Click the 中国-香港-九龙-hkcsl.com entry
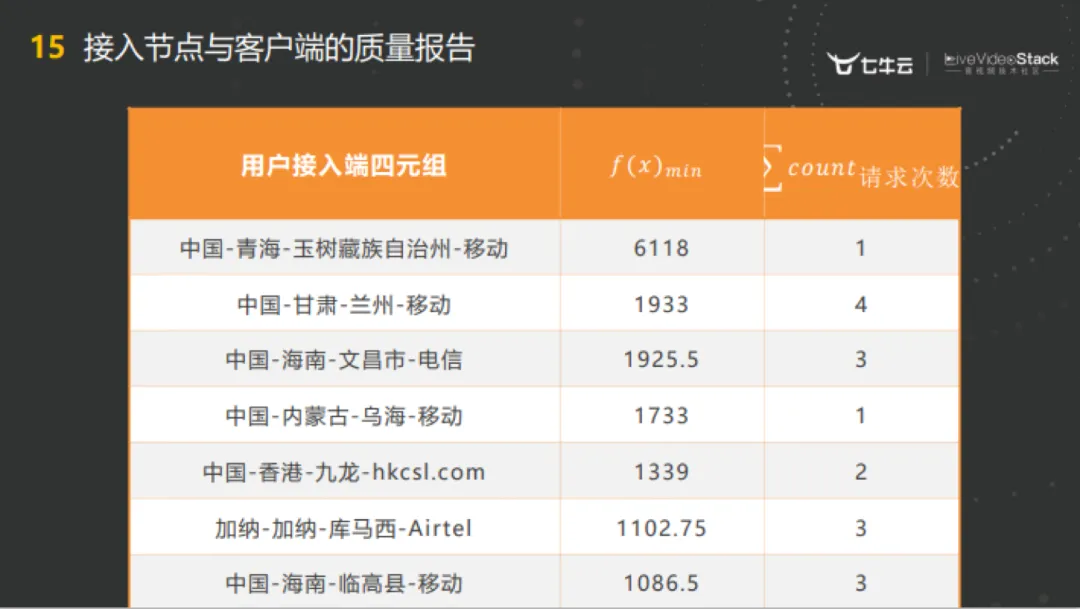The height and width of the screenshot is (609, 1080). click(x=344, y=472)
